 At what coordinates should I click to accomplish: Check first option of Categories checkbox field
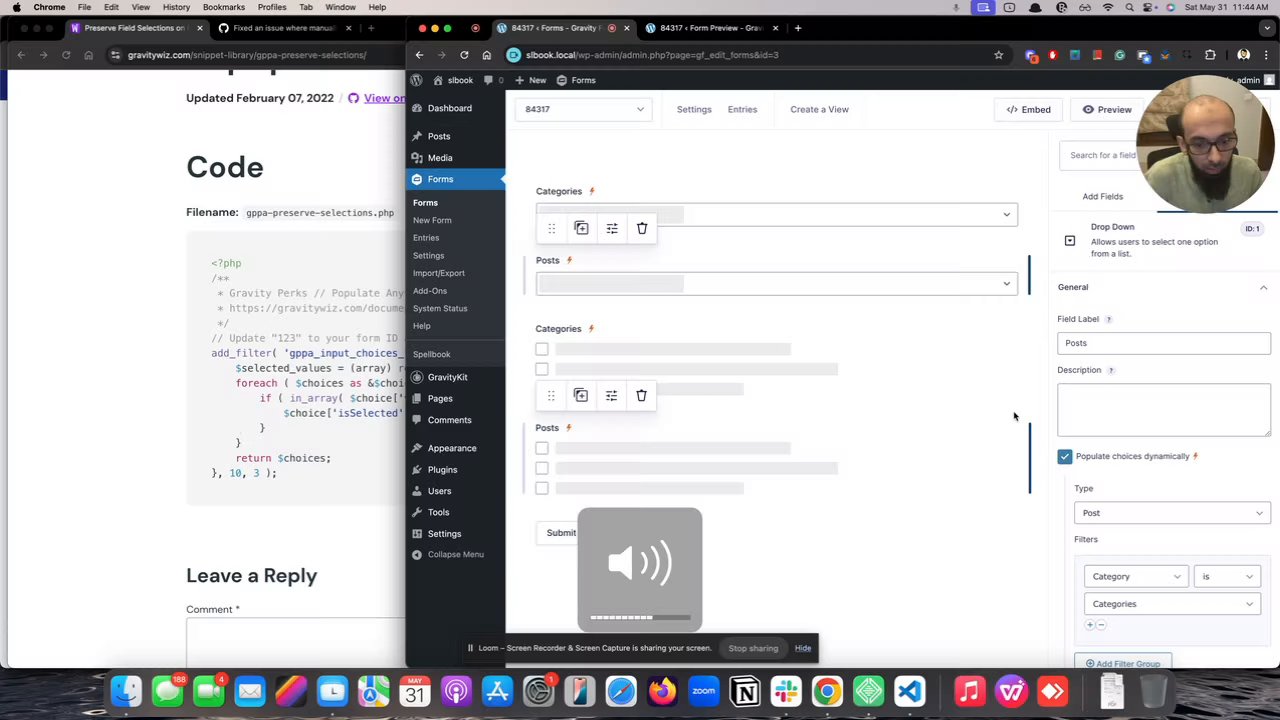tap(542, 349)
